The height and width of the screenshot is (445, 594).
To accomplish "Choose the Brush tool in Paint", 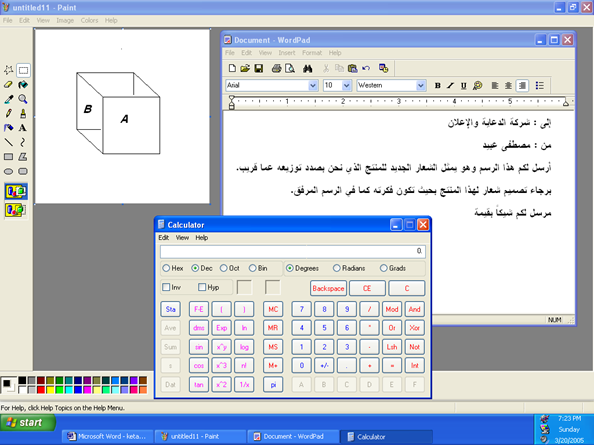I will pos(23,113).
